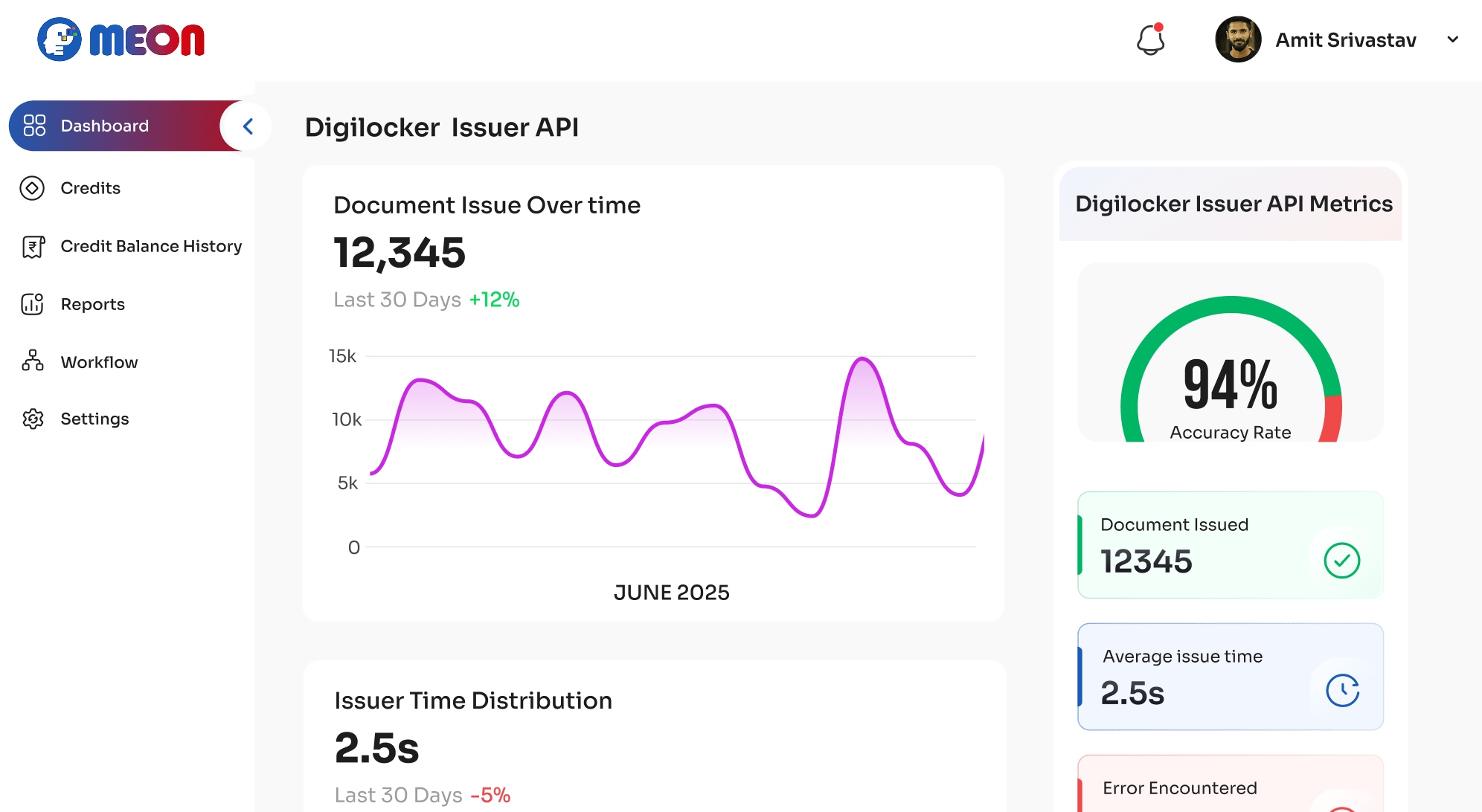Expand the user account dropdown chevron

[1452, 39]
